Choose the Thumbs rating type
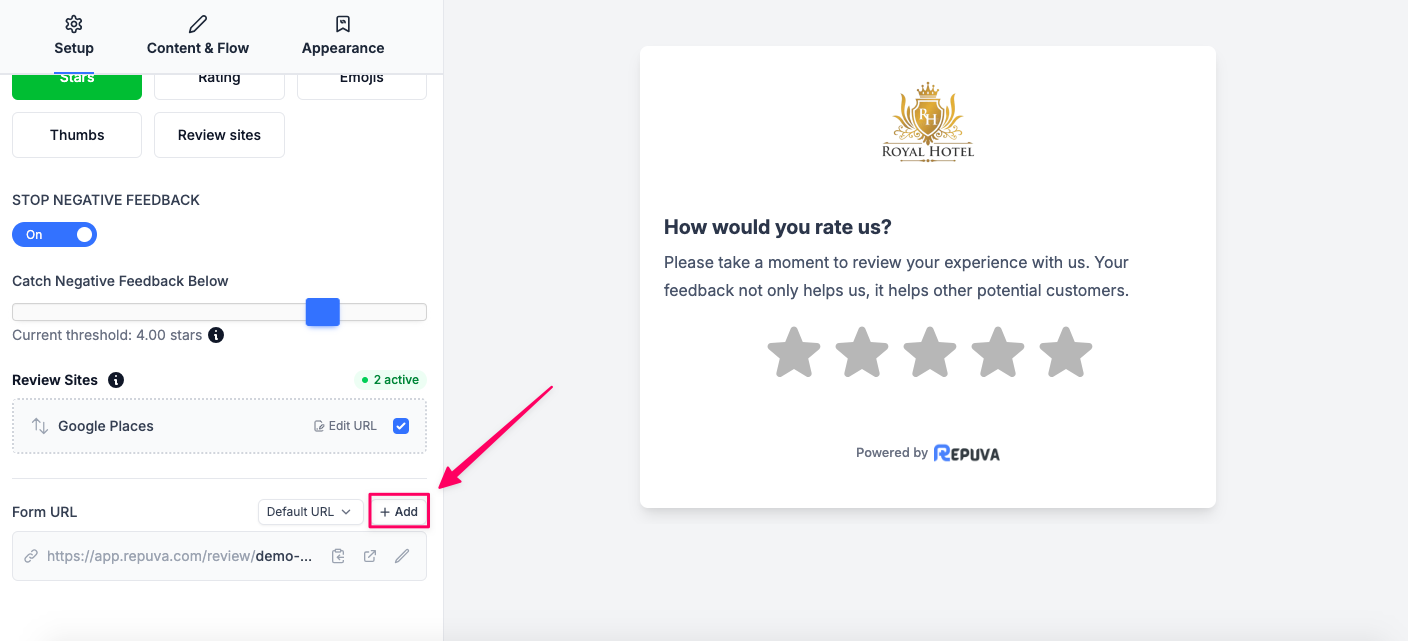The height and width of the screenshot is (641, 1408). pos(77,135)
